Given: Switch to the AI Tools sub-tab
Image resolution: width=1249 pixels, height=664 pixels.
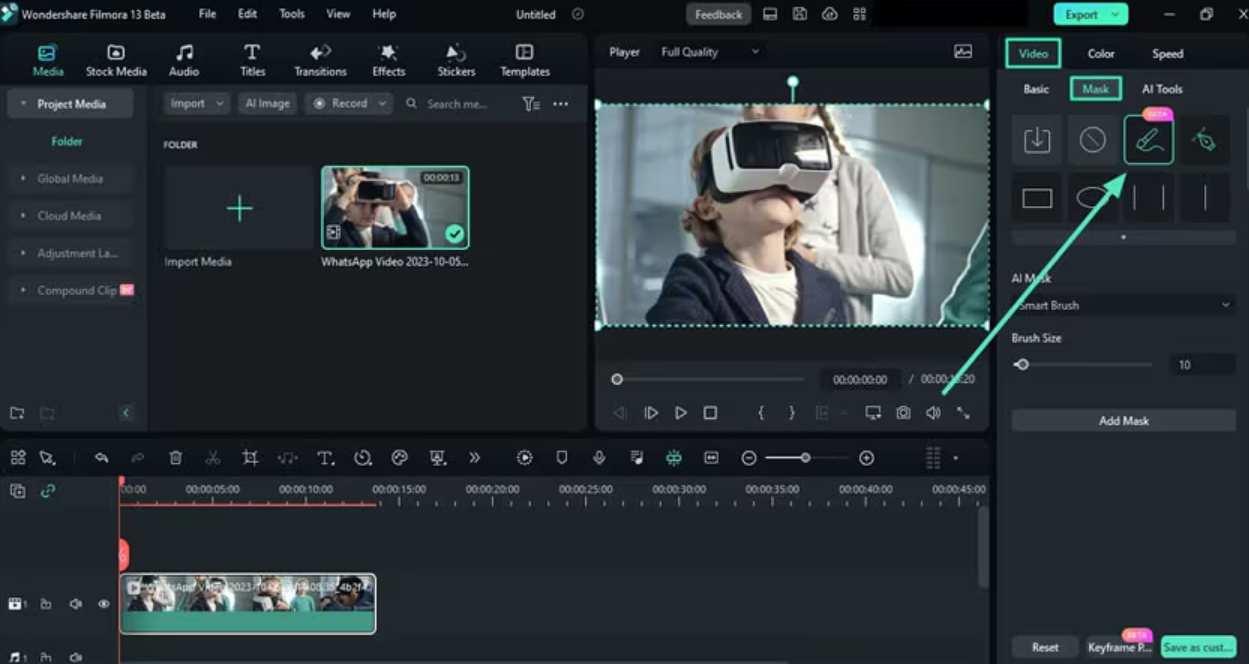Looking at the screenshot, I should [x=1162, y=89].
